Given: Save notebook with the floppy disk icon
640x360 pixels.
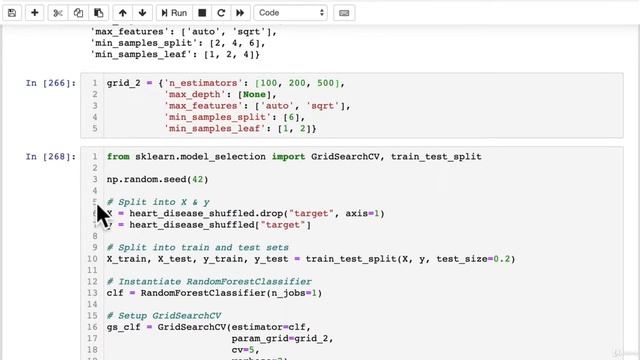Looking at the screenshot, I should (x=12, y=13).
